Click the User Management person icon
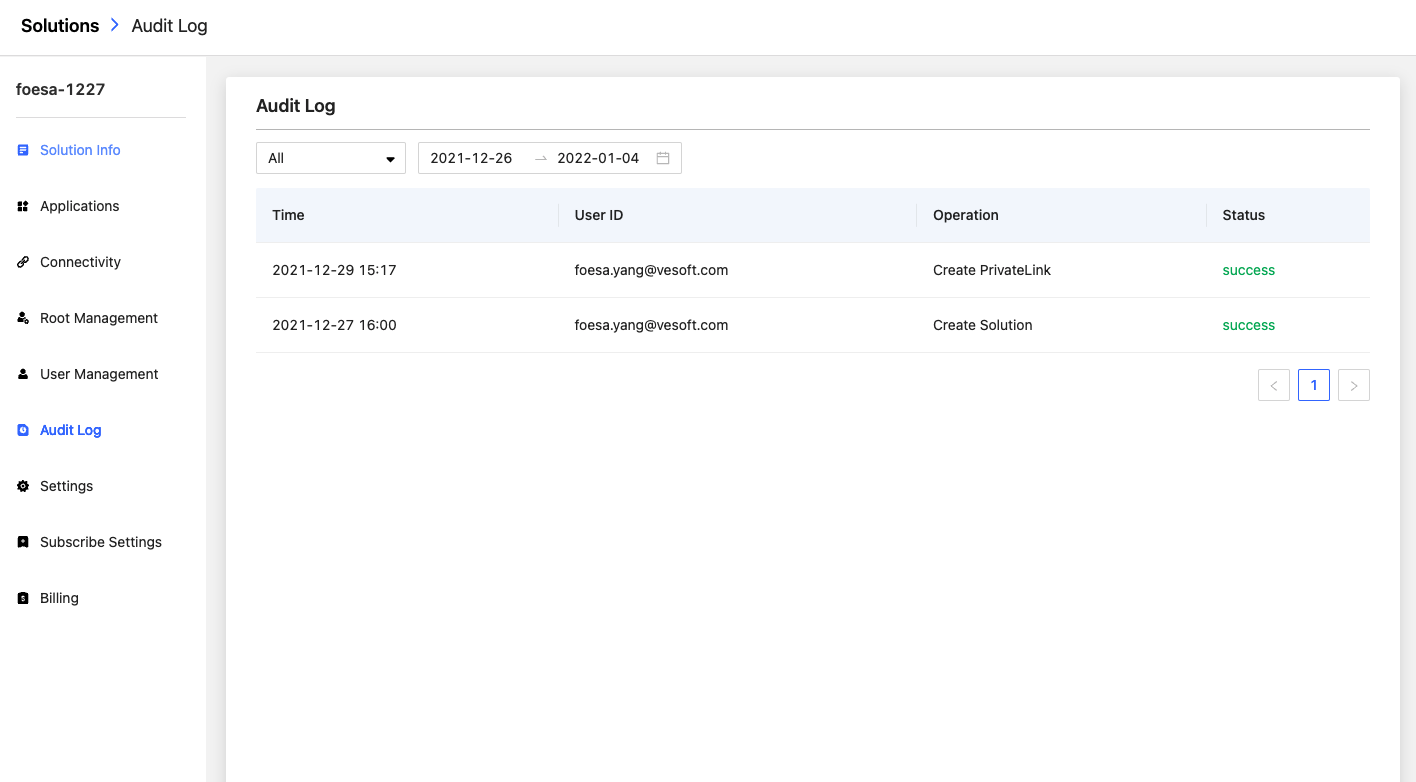This screenshot has width=1416, height=782. click(23, 374)
